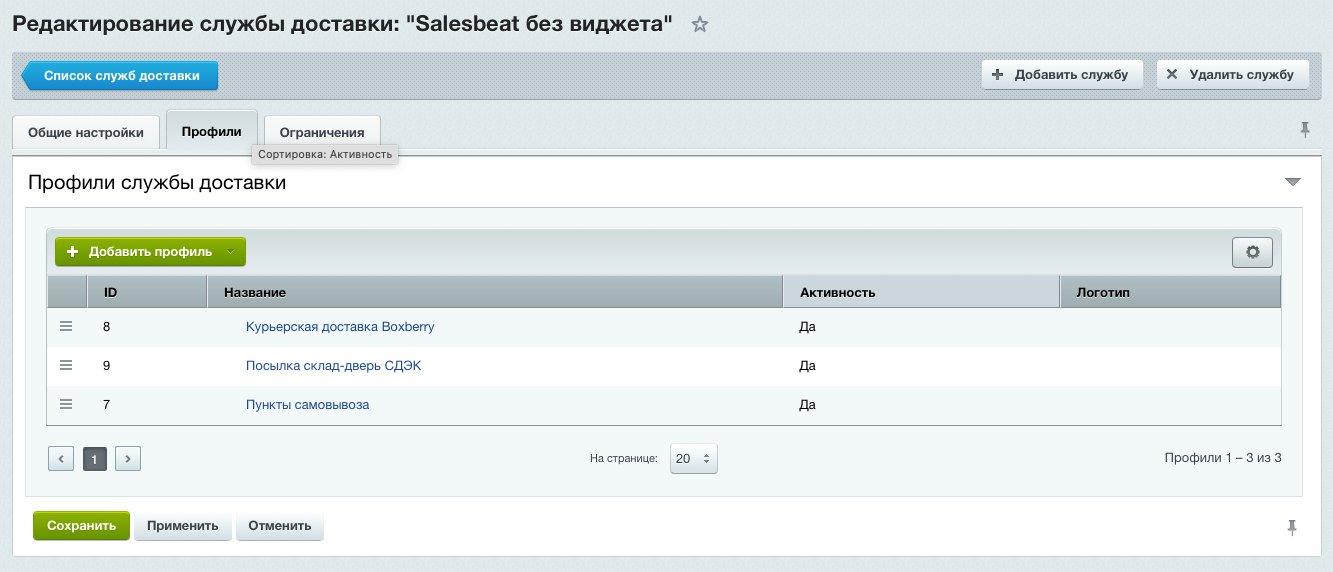Image resolution: width=1333 pixels, height=572 pixels.
Task: Go to the previous page arrow
Action: point(61,459)
